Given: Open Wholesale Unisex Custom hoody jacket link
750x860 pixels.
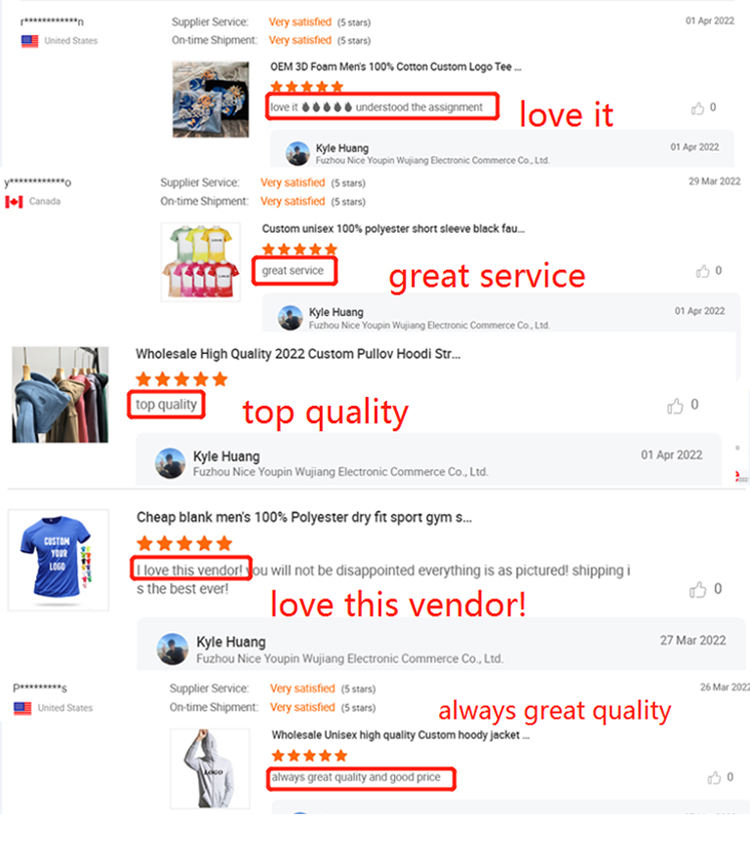Looking at the screenshot, I should coord(401,735).
